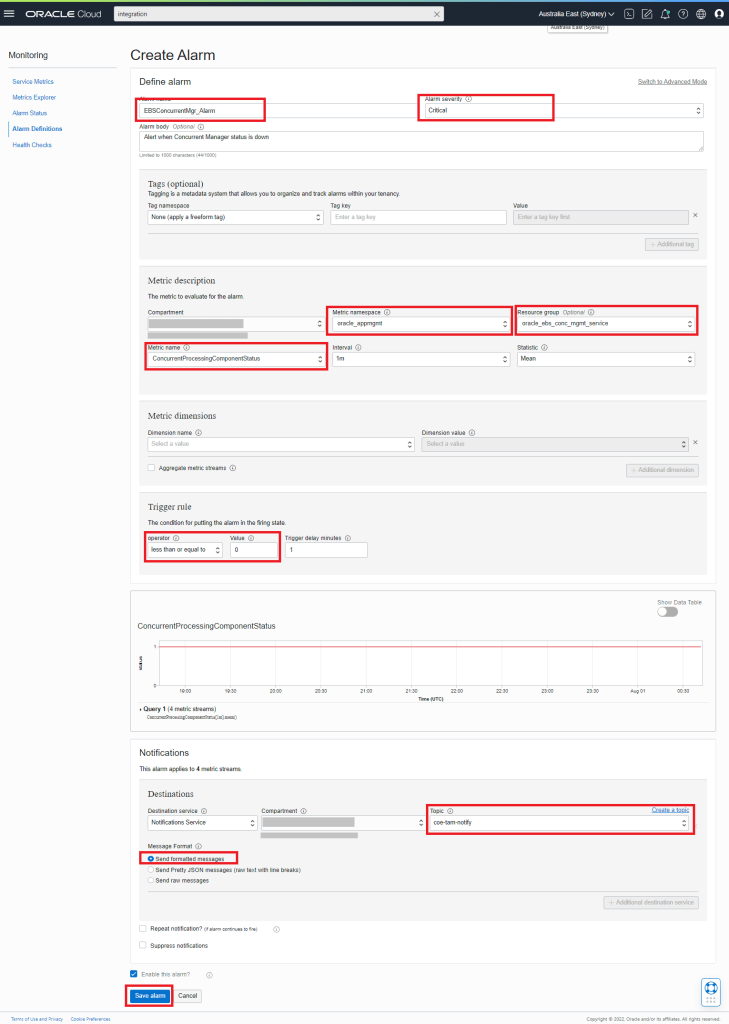The height and width of the screenshot is (1024, 729).
Task: Open Health Checks in the sidebar
Action: point(31,145)
